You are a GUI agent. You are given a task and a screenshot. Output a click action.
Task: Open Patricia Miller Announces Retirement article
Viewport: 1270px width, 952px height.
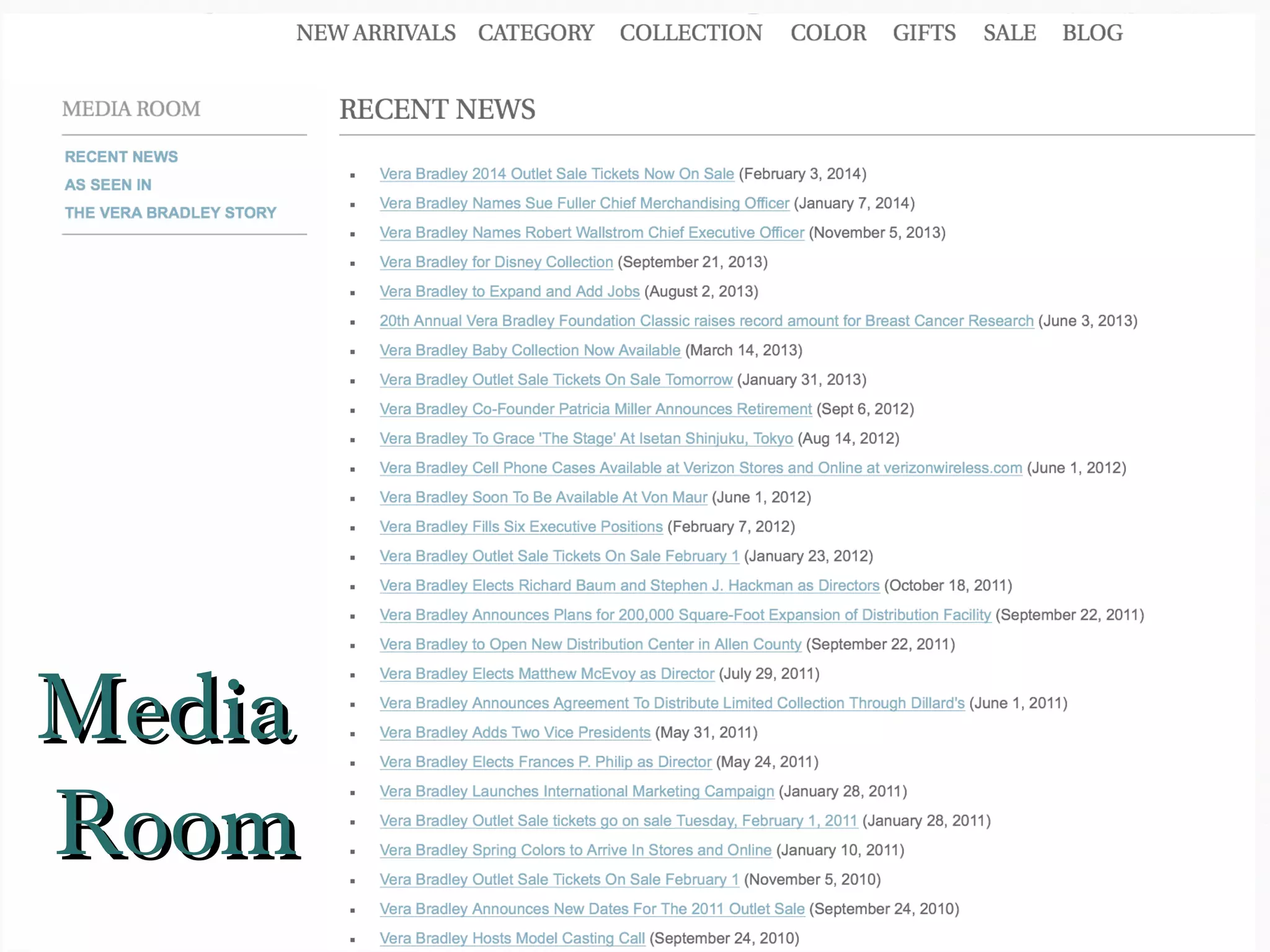(x=595, y=410)
